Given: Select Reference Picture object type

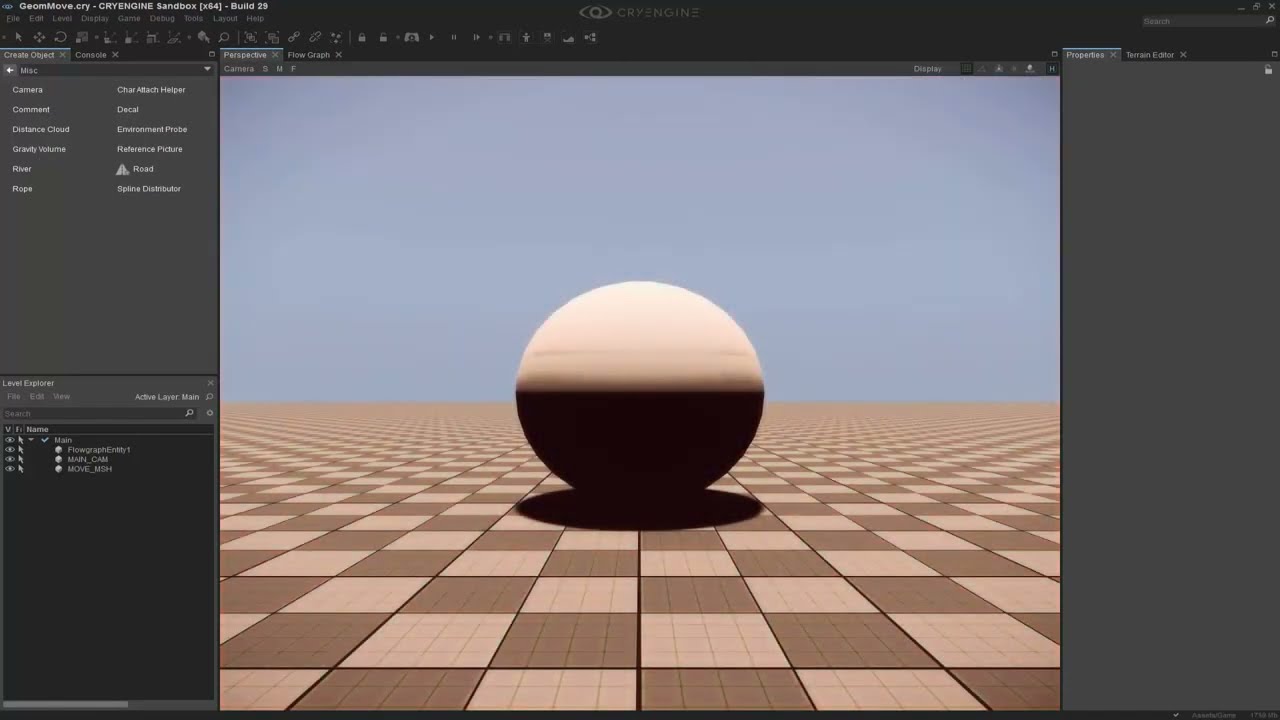Looking at the screenshot, I should (150, 149).
